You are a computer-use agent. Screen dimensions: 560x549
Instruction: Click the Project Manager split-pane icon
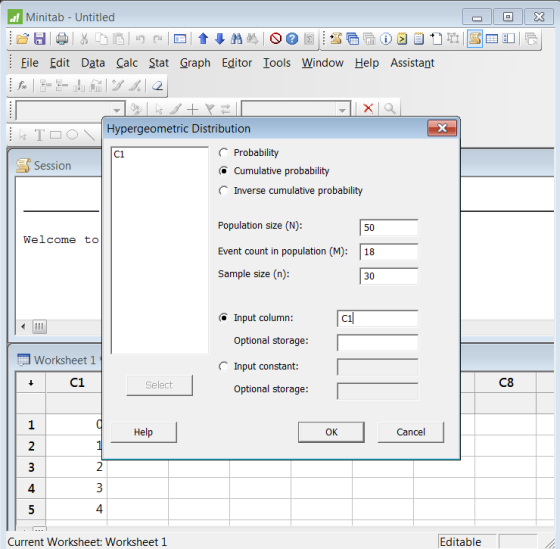[x=508, y=39]
